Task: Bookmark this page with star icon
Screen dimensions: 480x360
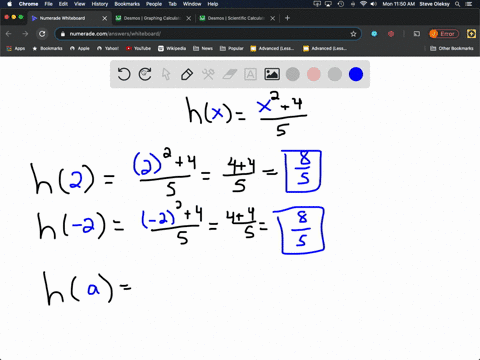Action: click(353, 34)
